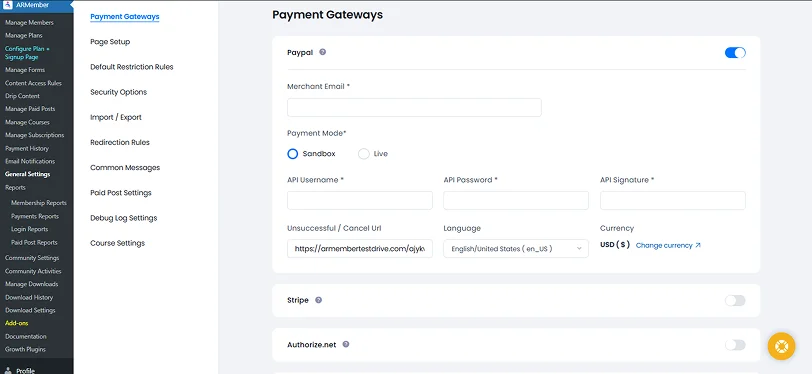Click the API Username field
Screen dimensions: 812x374
(x=360, y=200)
